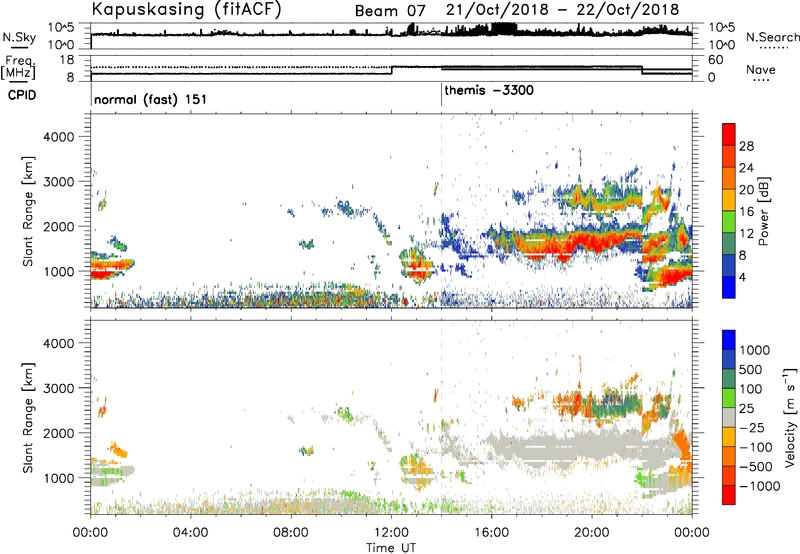This screenshot has width=800, height=554.
Task: Pick the light green segment of power colorbar
Action: pyautogui.click(x=729, y=222)
